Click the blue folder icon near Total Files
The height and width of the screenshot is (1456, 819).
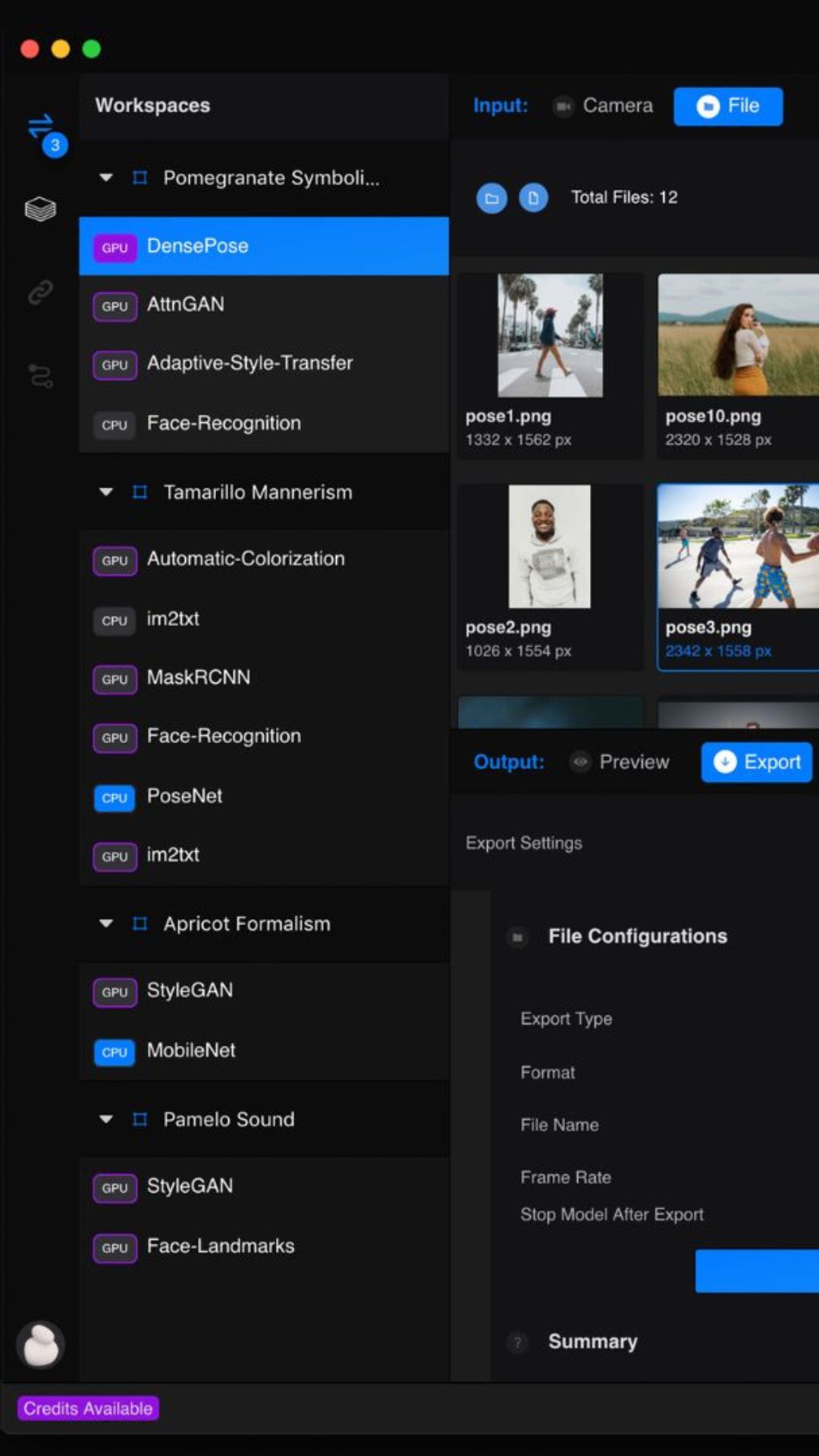491,198
